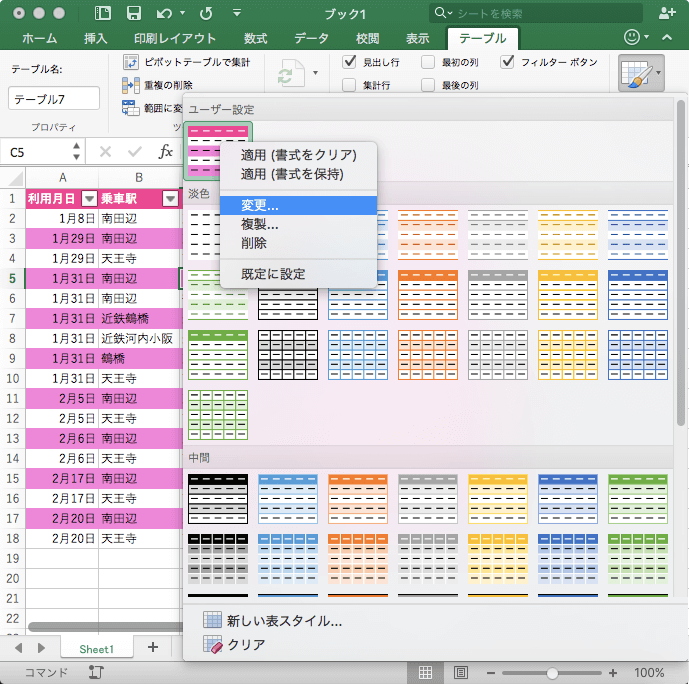Click the zoom slider handle
The height and width of the screenshot is (684, 689).
[x=552, y=673]
